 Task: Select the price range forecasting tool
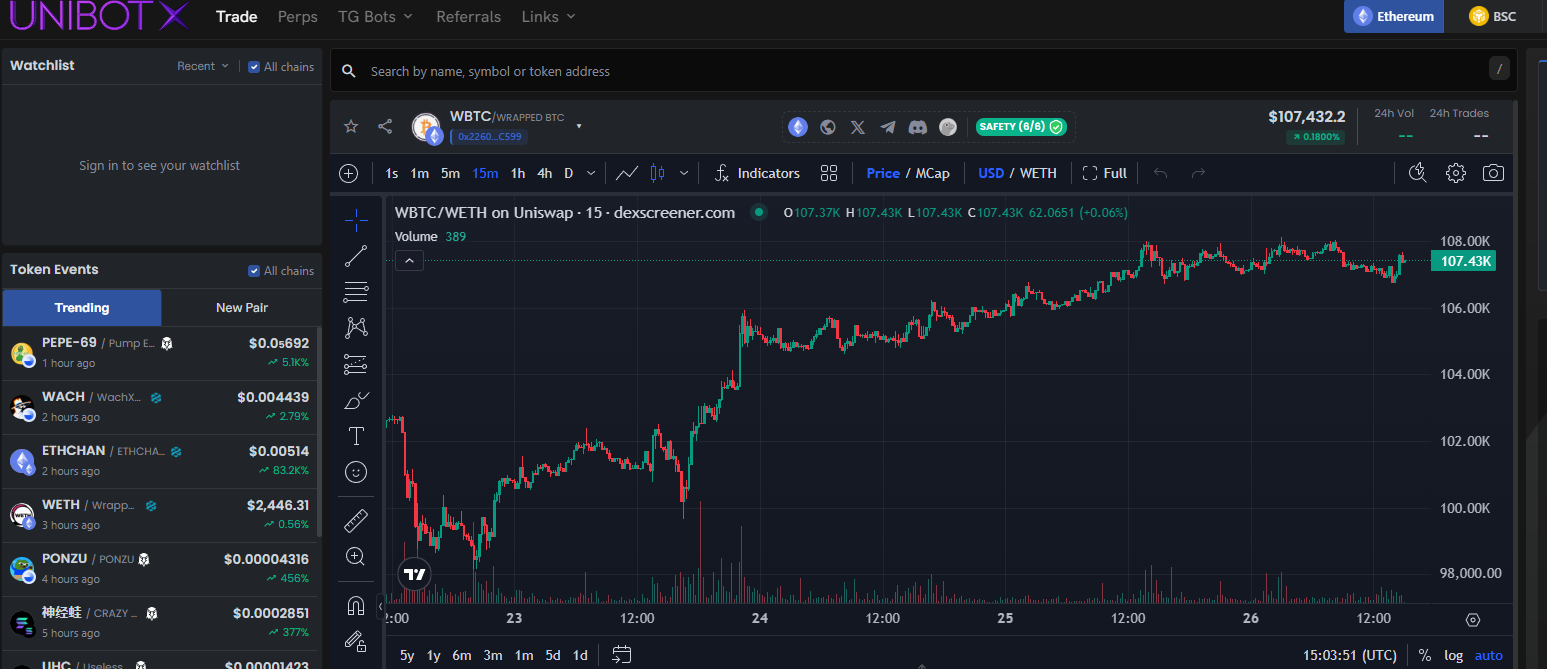pos(356,364)
